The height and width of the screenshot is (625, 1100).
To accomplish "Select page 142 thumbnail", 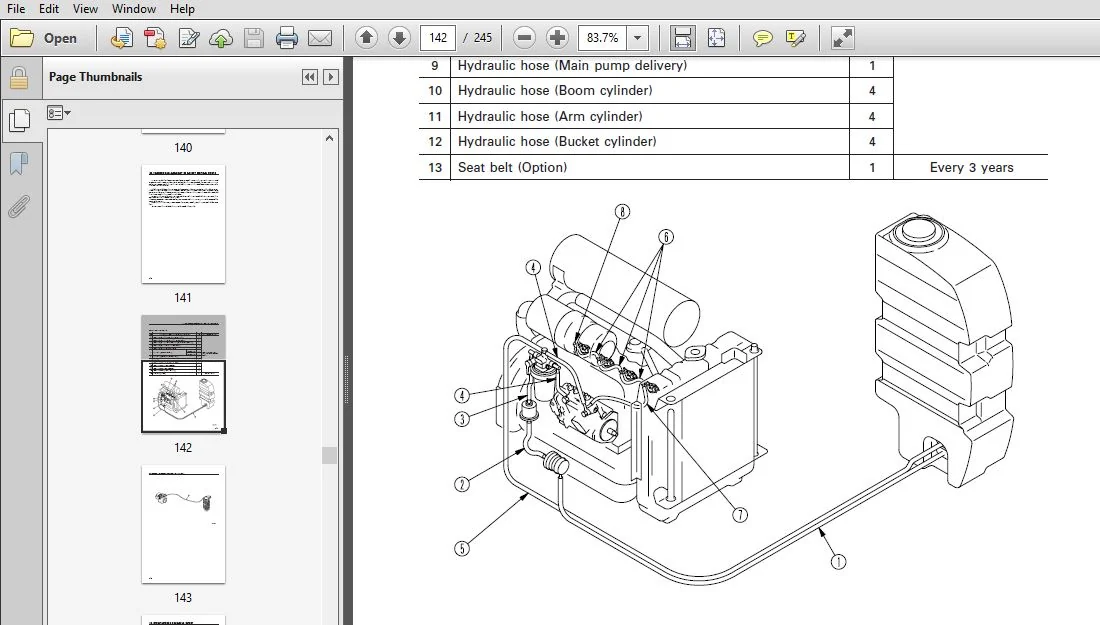I will coord(183,374).
